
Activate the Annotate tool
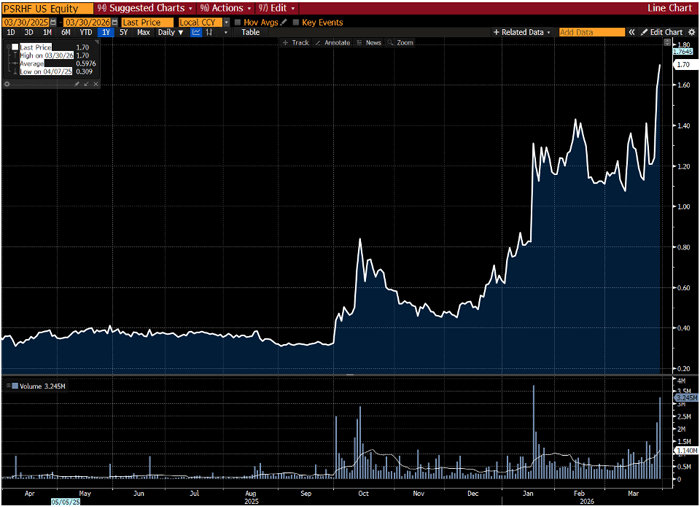(x=333, y=43)
